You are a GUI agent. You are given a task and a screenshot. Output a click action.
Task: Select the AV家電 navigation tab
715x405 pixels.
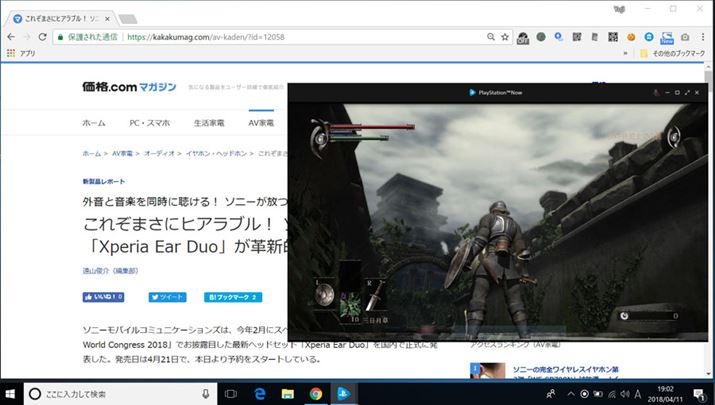pos(261,123)
